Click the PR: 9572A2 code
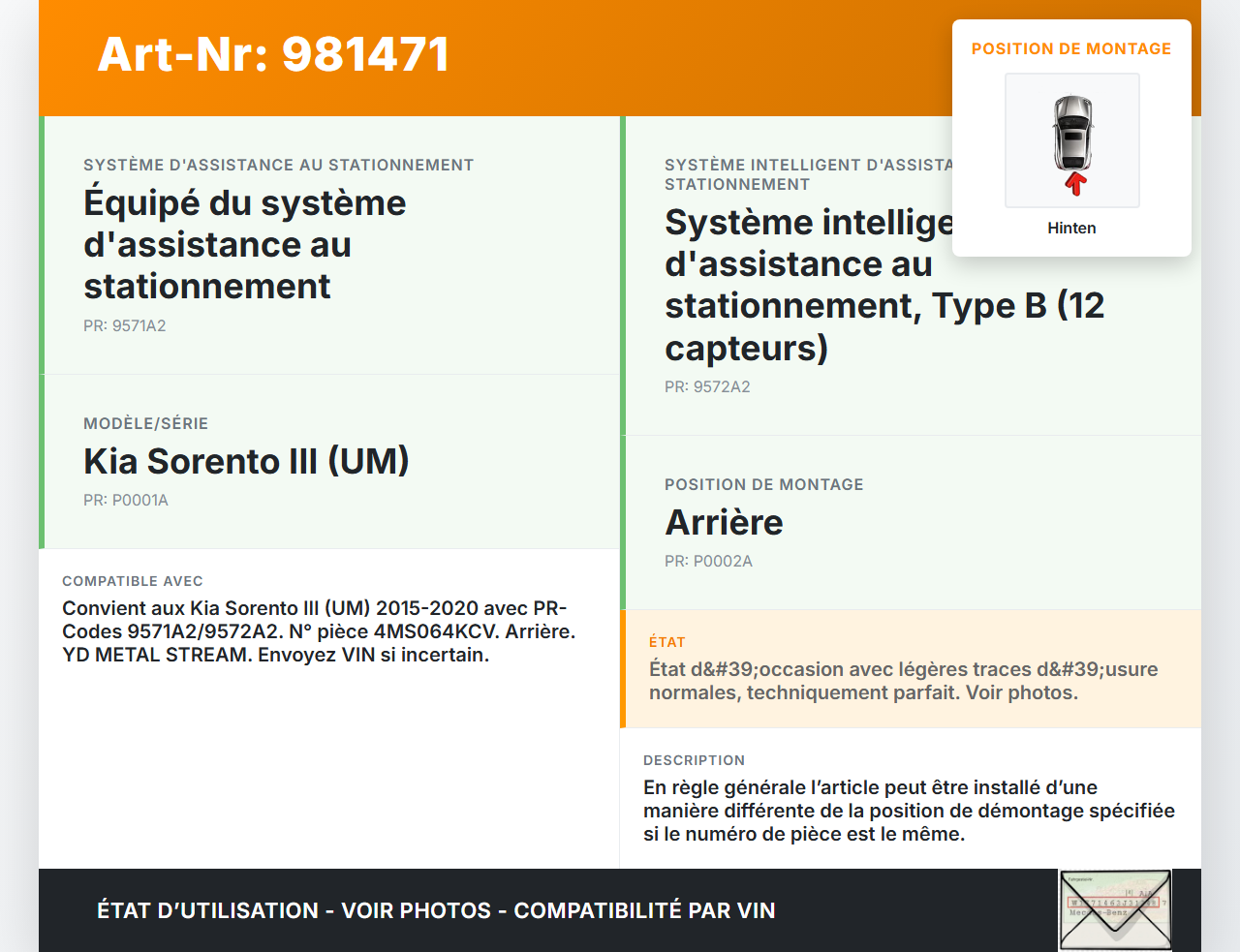Viewport: 1240px width, 952px height. (x=706, y=386)
